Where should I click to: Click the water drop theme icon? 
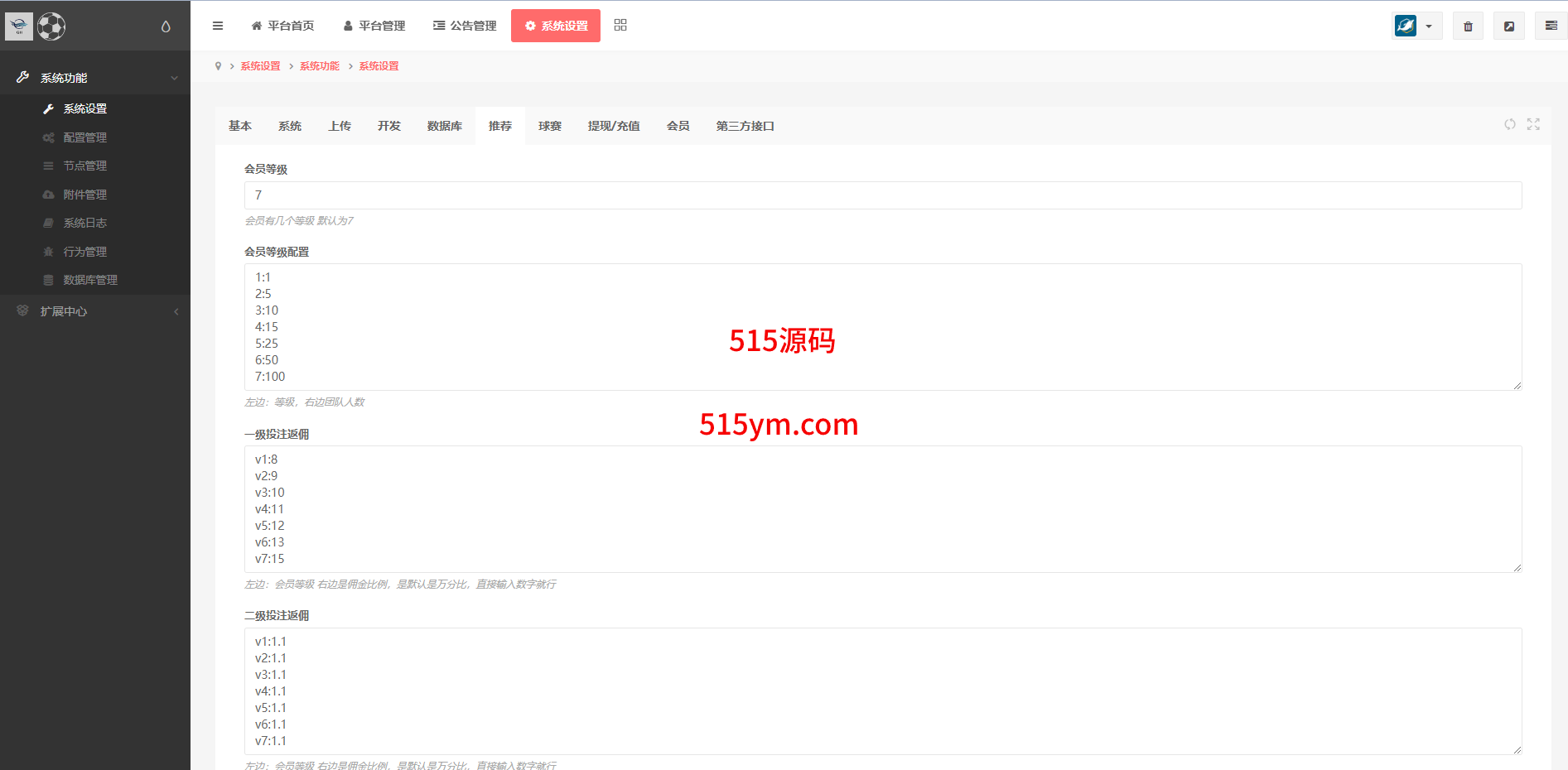(x=166, y=26)
